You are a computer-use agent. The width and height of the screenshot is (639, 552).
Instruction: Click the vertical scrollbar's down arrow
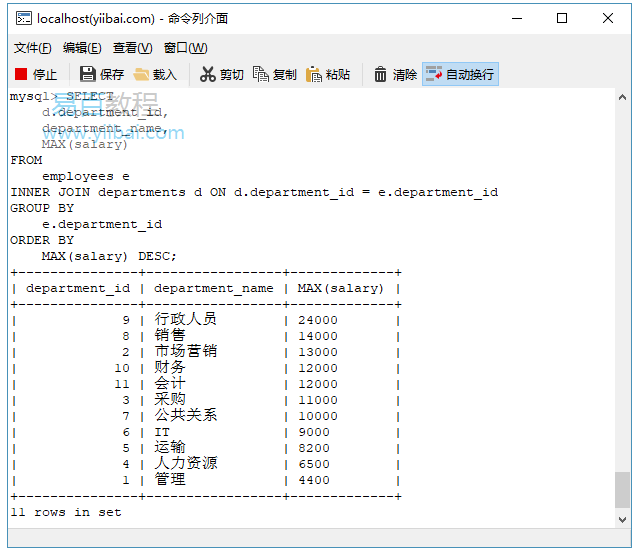(x=623, y=517)
